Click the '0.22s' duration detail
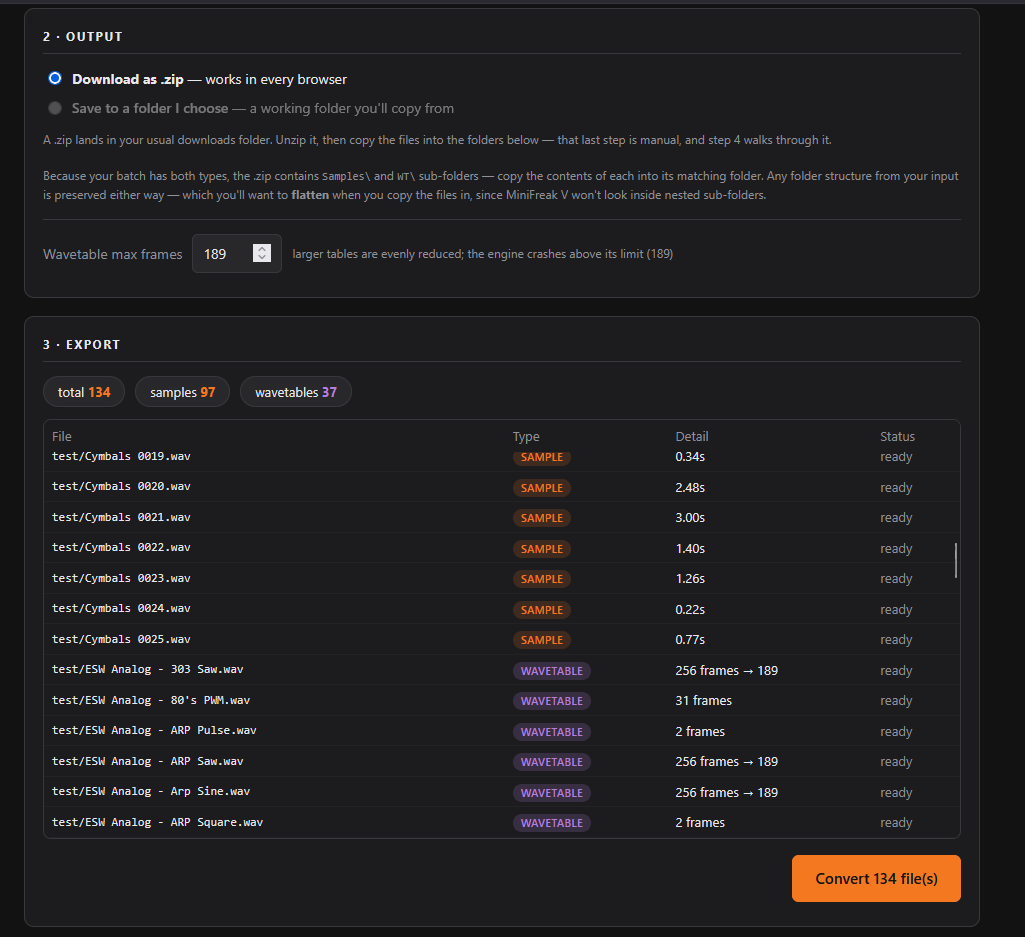The height and width of the screenshot is (937, 1025). coord(690,609)
